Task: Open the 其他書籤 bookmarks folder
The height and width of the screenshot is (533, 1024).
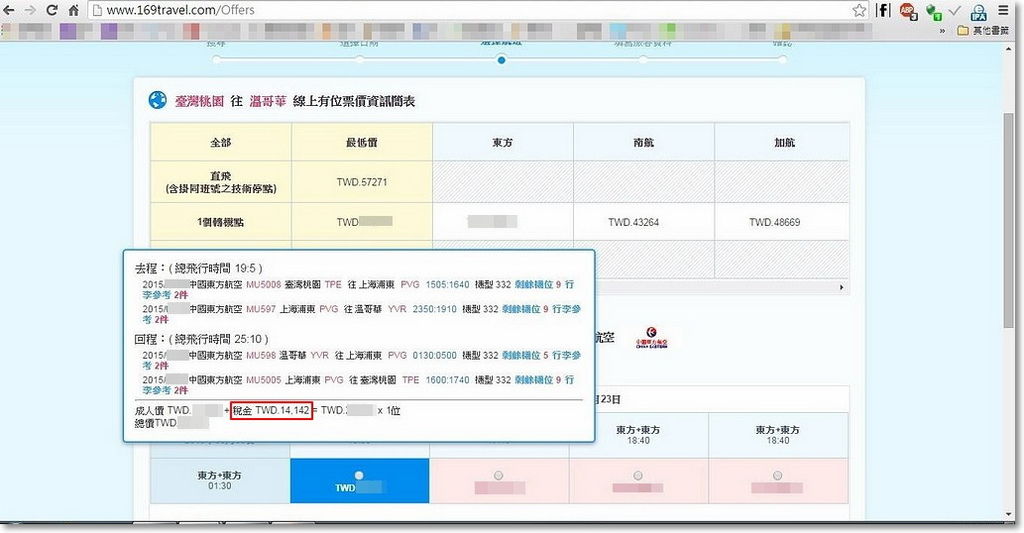Action: click(x=983, y=31)
